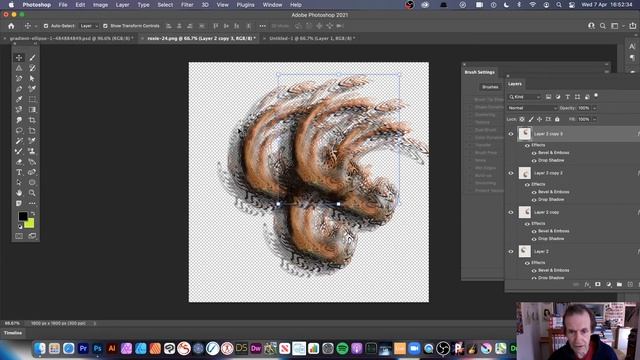
Task: Open the Image menu
Action: [100, 5]
